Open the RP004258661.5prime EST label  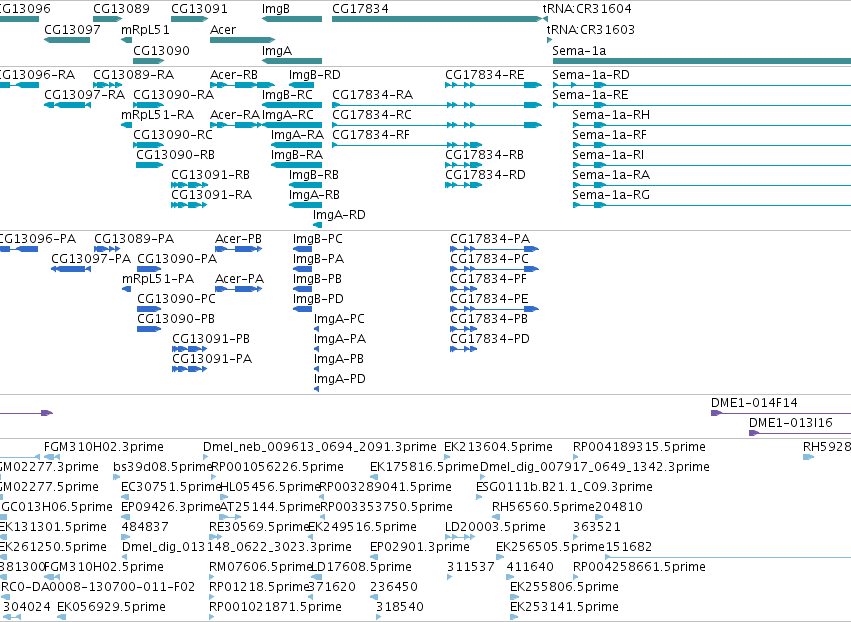pyautogui.click(x=639, y=567)
